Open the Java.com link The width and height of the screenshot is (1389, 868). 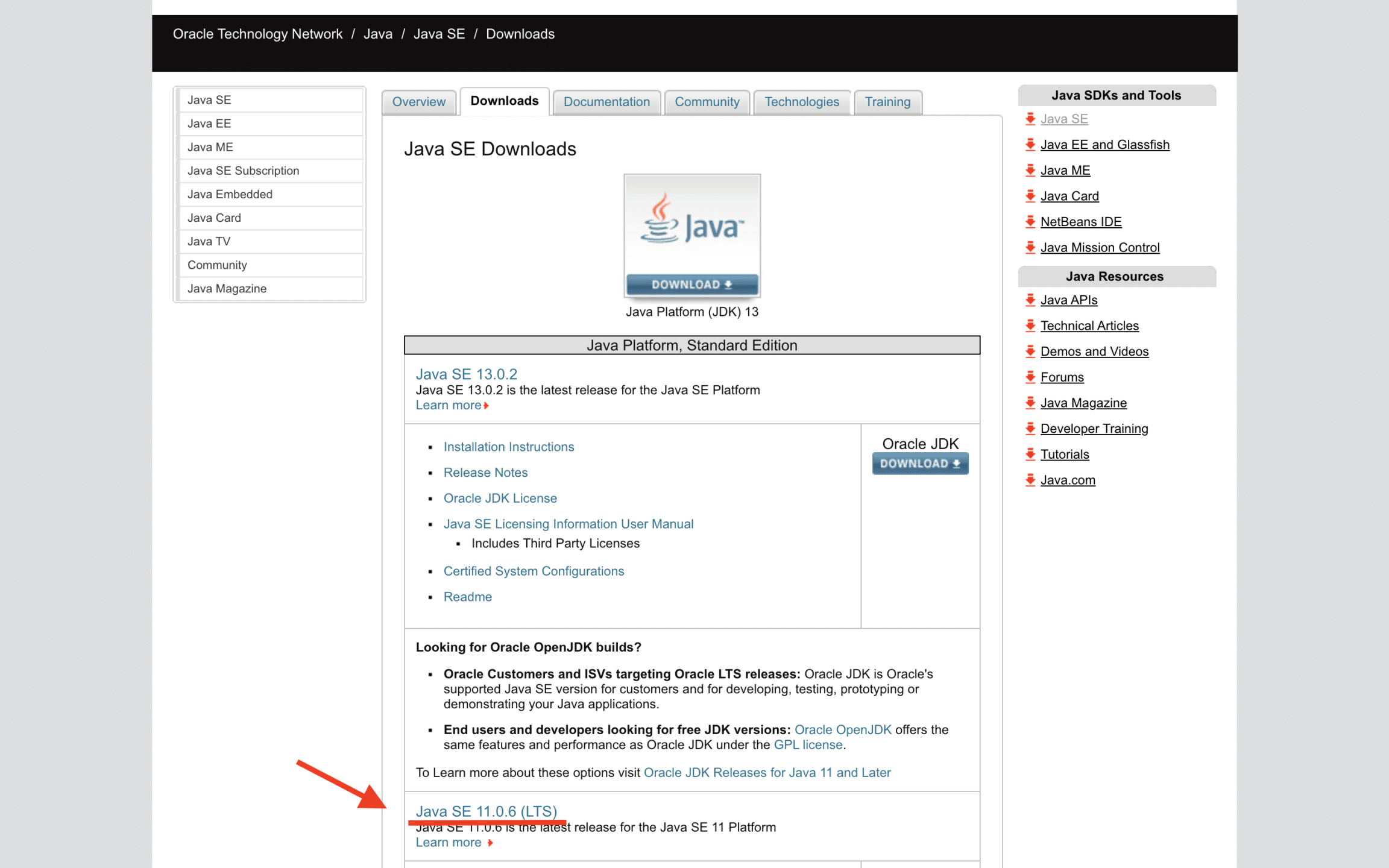coord(1068,480)
